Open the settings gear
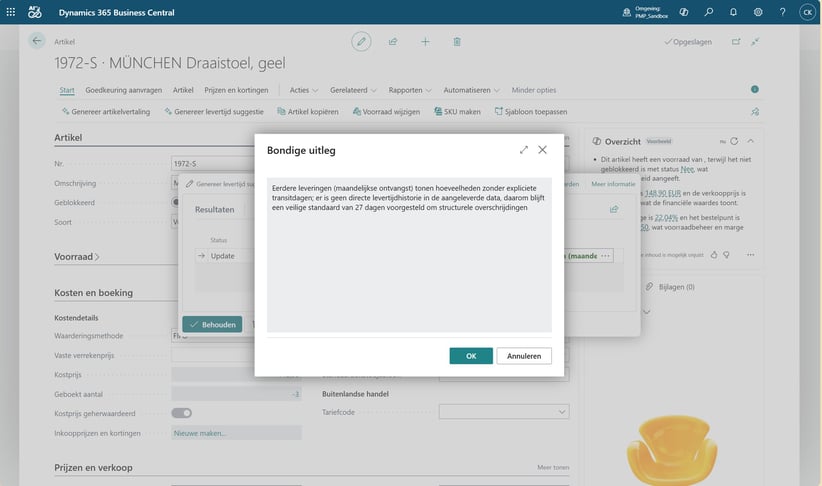 point(758,12)
